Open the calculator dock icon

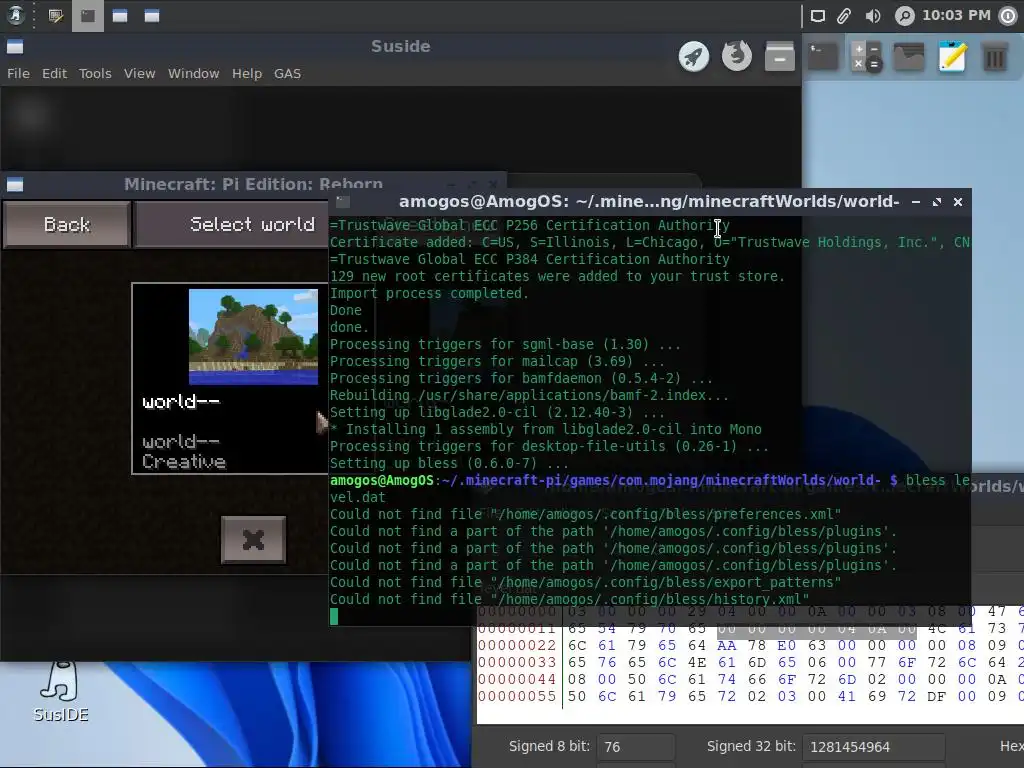tap(866, 57)
